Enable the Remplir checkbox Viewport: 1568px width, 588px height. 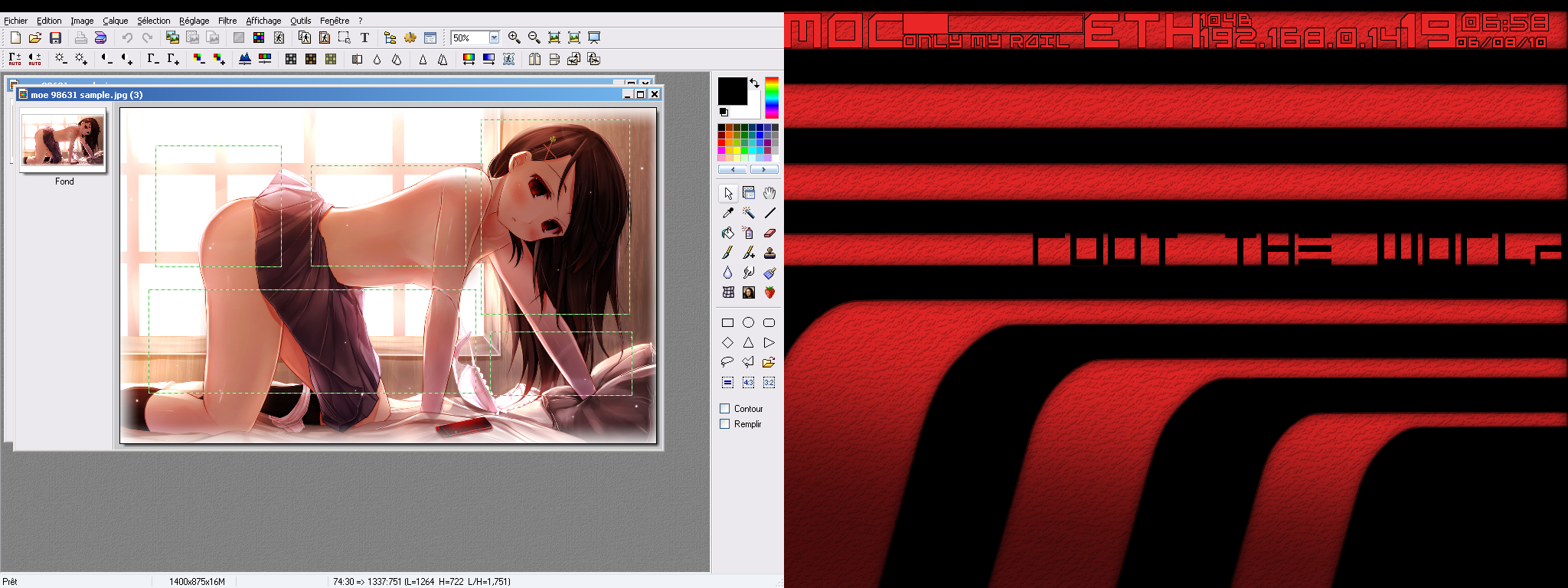pyautogui.click(x=725, y=424)
